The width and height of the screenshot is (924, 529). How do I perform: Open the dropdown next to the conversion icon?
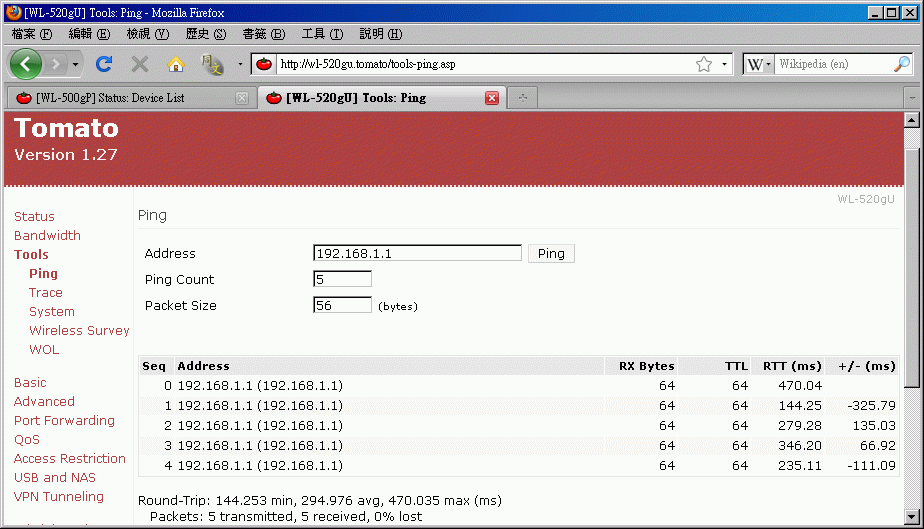tap(240, 64)
